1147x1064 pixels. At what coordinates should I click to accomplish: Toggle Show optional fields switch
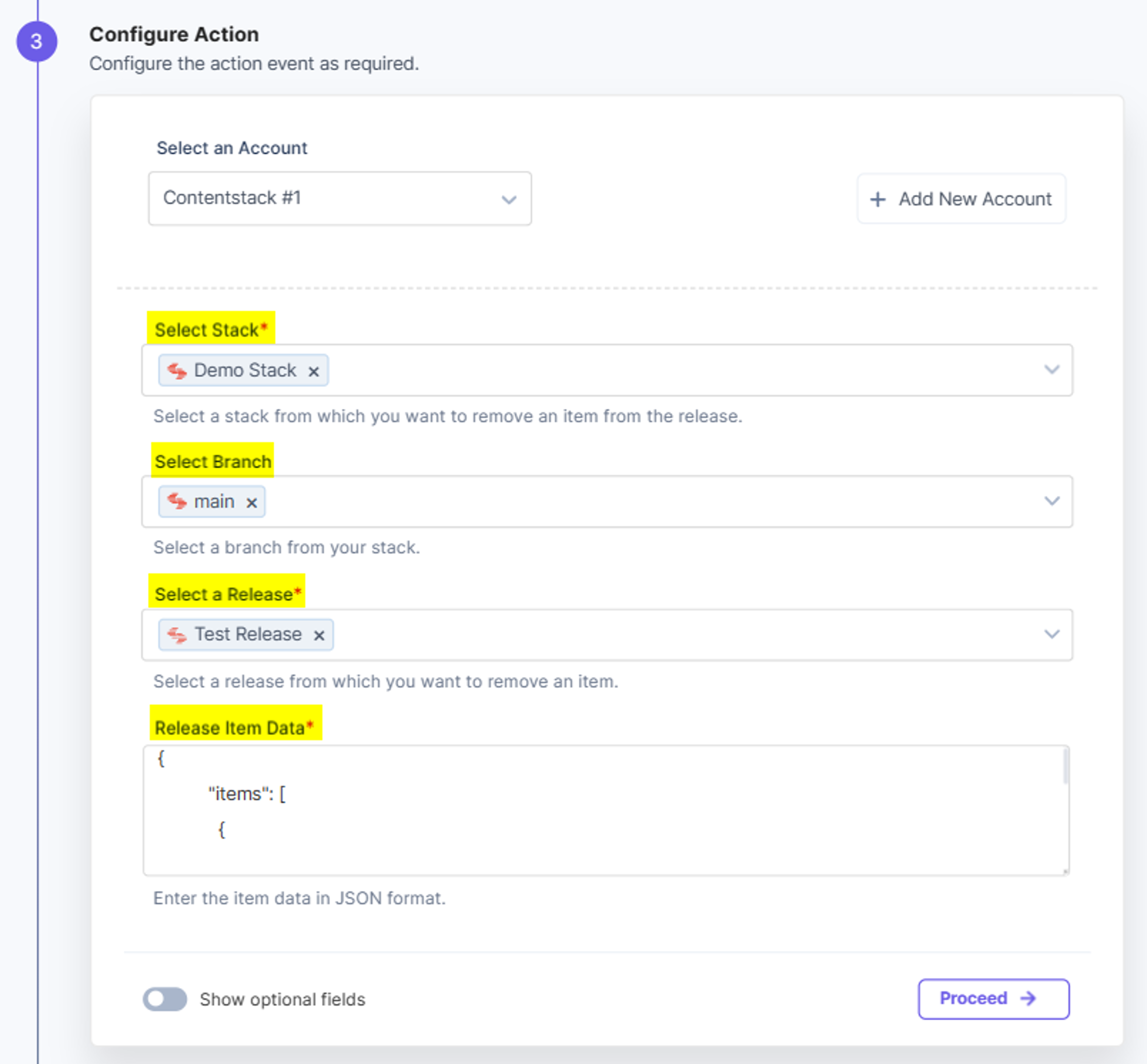pos(165,999)
